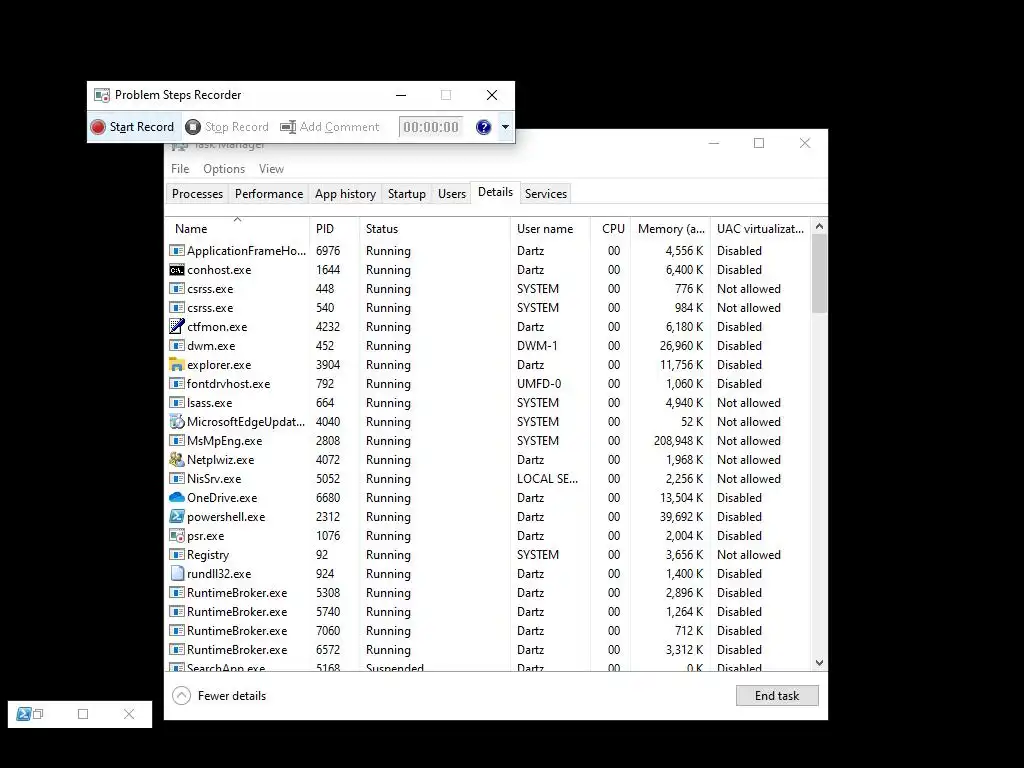
Task: Select the ctfmon.exe notepad-pen icon
Action: coord(176,327)
